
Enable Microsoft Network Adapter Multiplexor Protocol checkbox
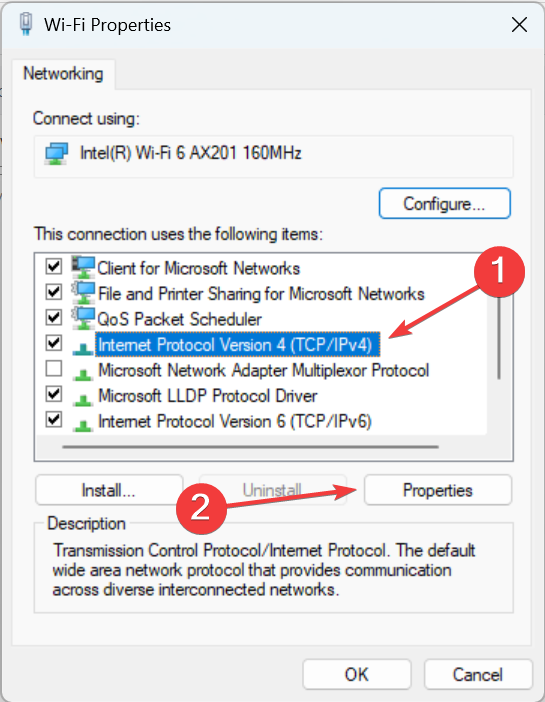pyautogui.click(x=54, y=369)
